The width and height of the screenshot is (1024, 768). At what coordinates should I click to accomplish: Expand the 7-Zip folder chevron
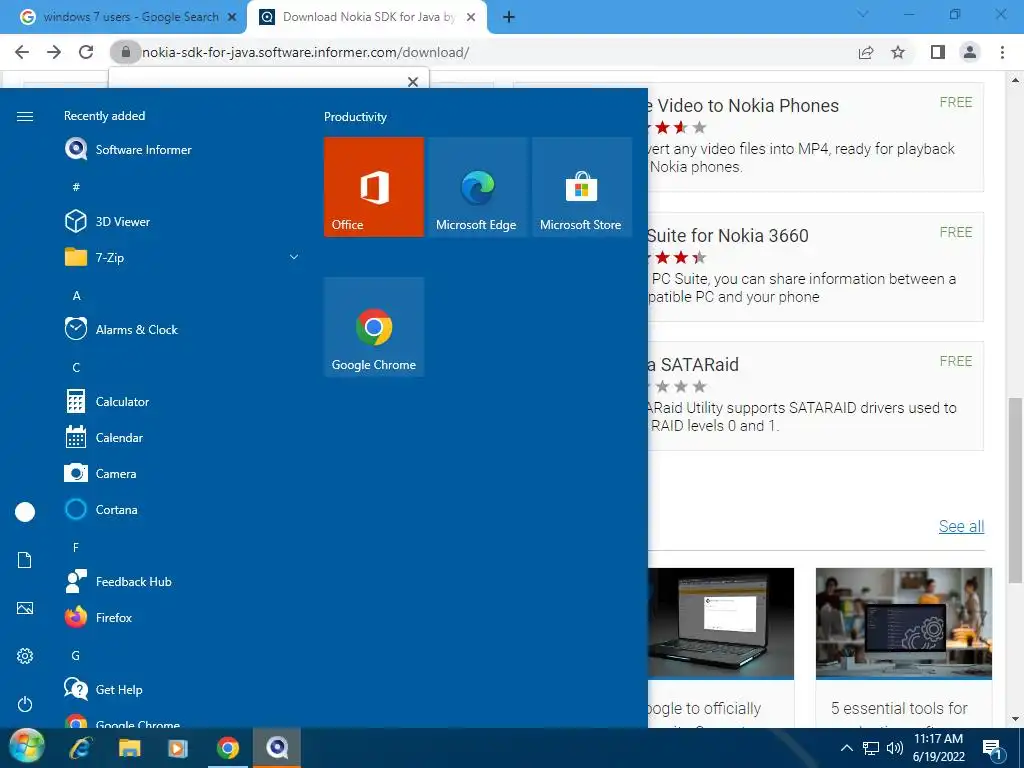(x=294, y=257)
